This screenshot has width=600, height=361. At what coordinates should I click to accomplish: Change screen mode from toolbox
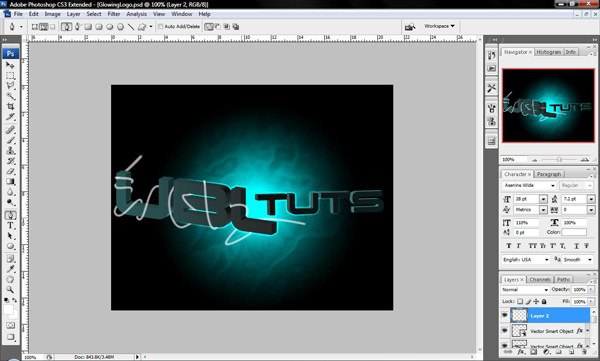click(10, 337)
